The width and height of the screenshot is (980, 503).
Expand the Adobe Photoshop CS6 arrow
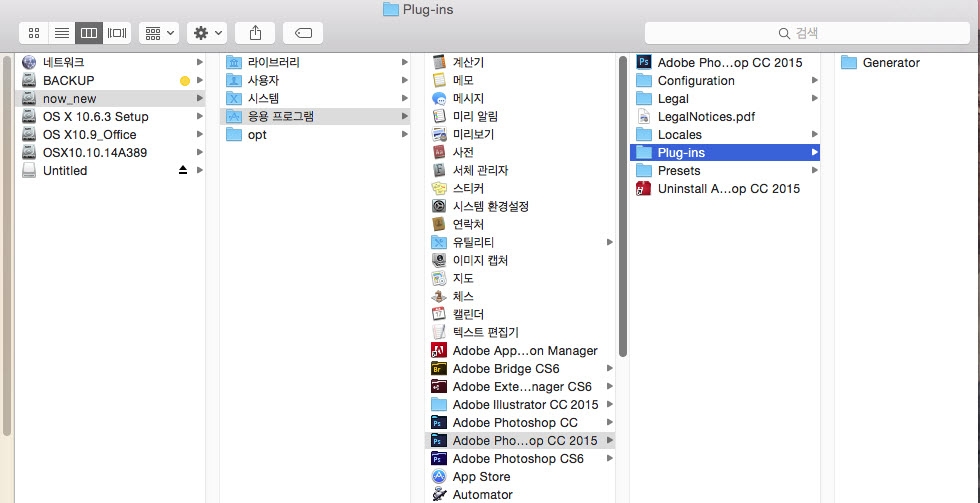tap(609, 459)
